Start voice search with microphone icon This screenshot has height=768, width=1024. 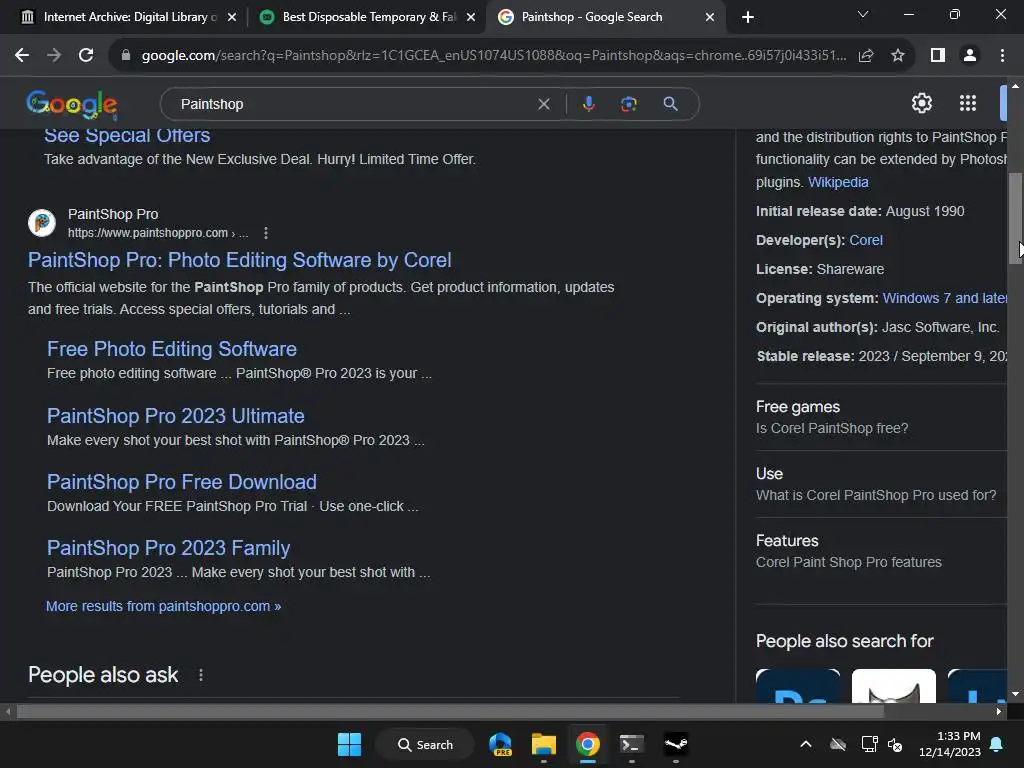[588, 104]
